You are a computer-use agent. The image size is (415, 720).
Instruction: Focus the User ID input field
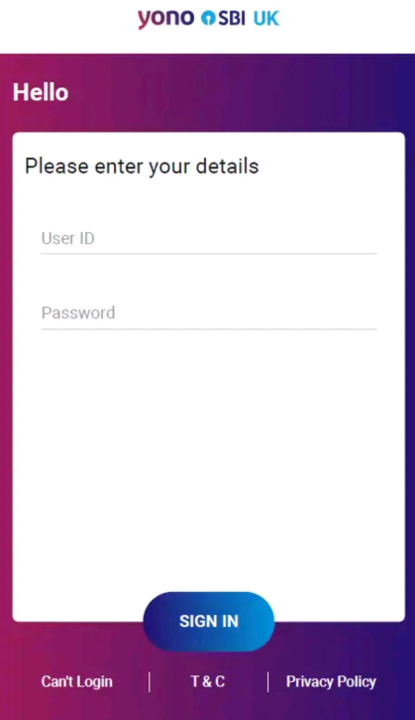209,238
